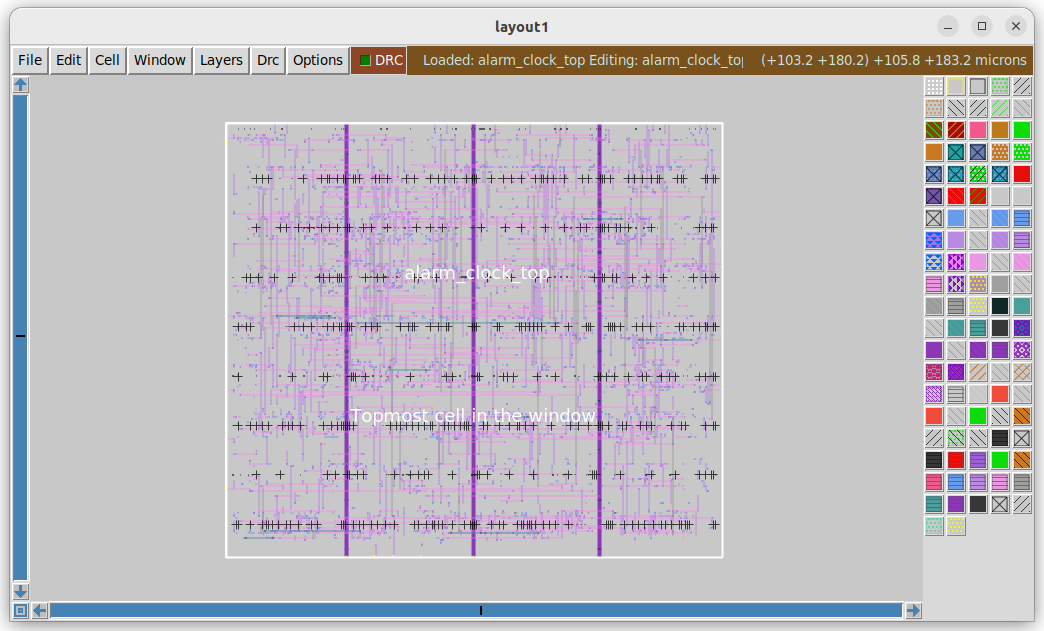Click the horizontal scrollbar right arrow
The width and height of the screenshot is (1044, 631).
pyautogui.click(x=912, y=610)
